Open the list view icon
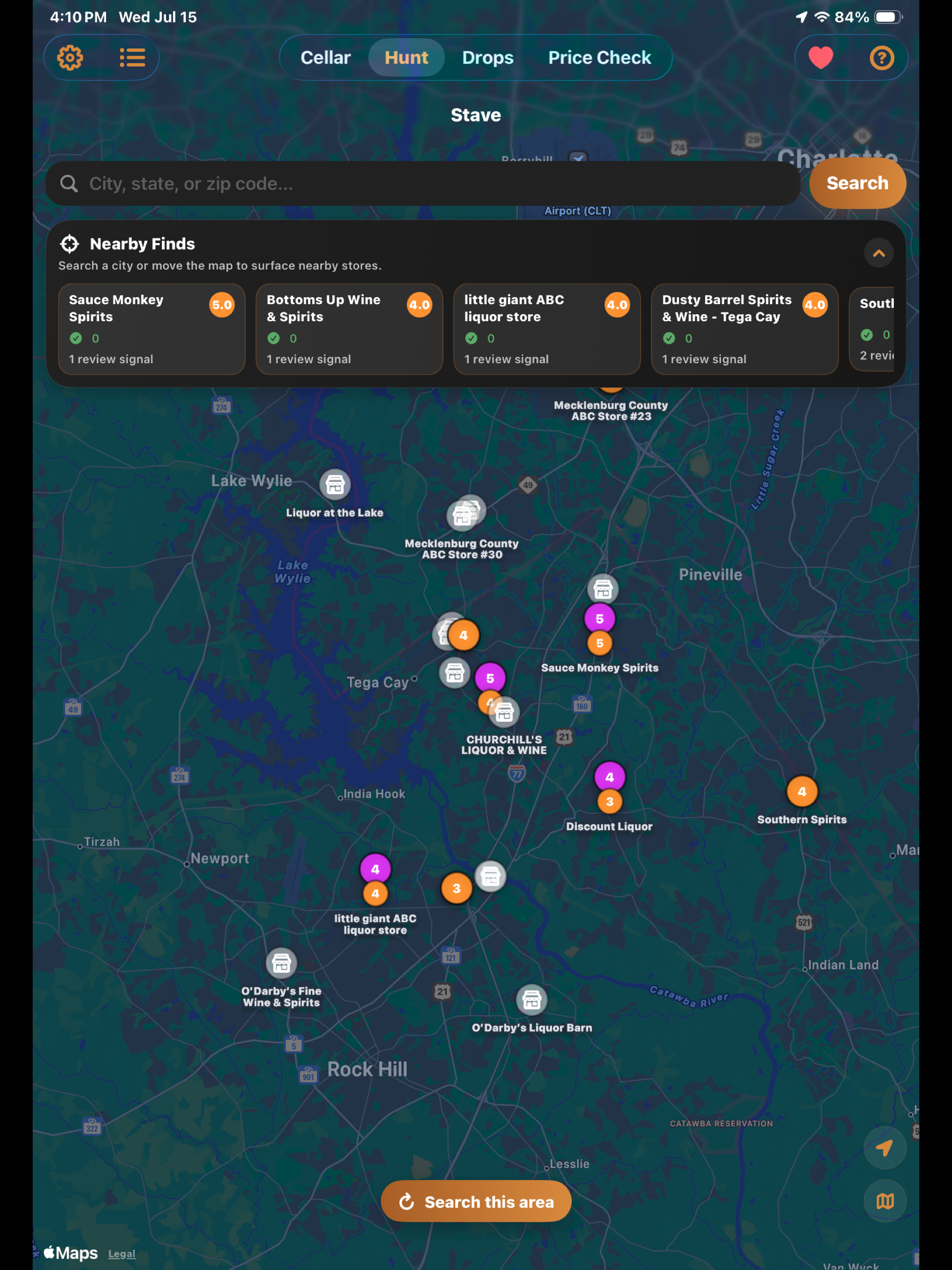This screenshot has height=1270, width=952. click(x=132, y=57)
